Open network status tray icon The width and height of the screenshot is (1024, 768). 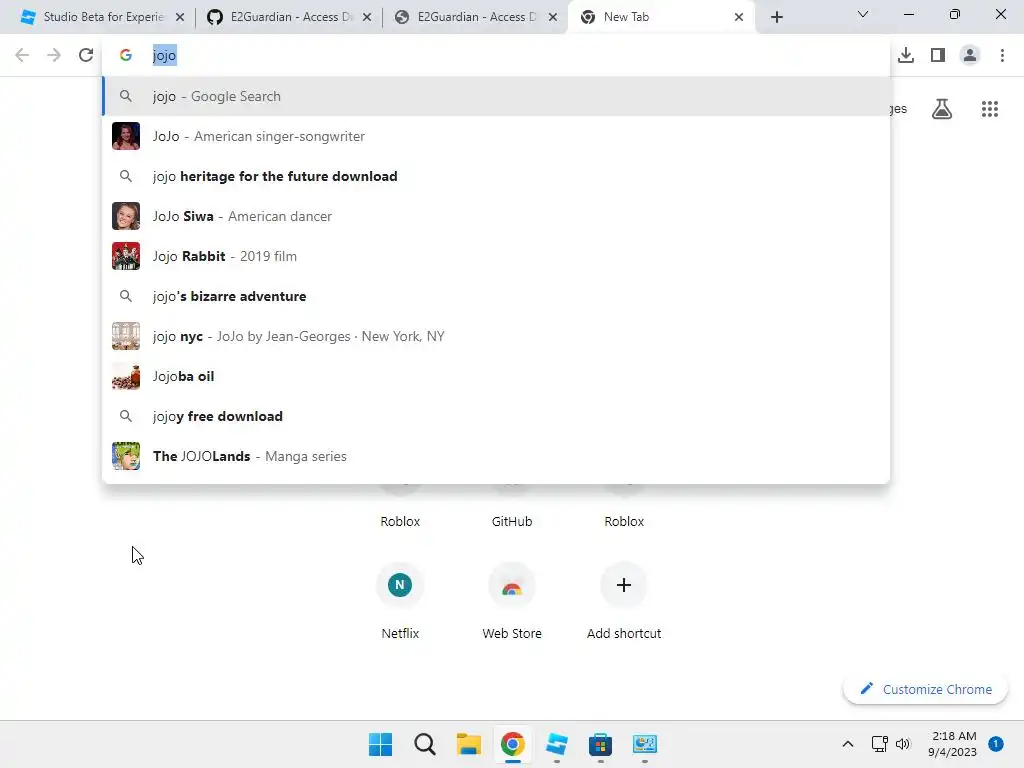(x=880, y=744)
